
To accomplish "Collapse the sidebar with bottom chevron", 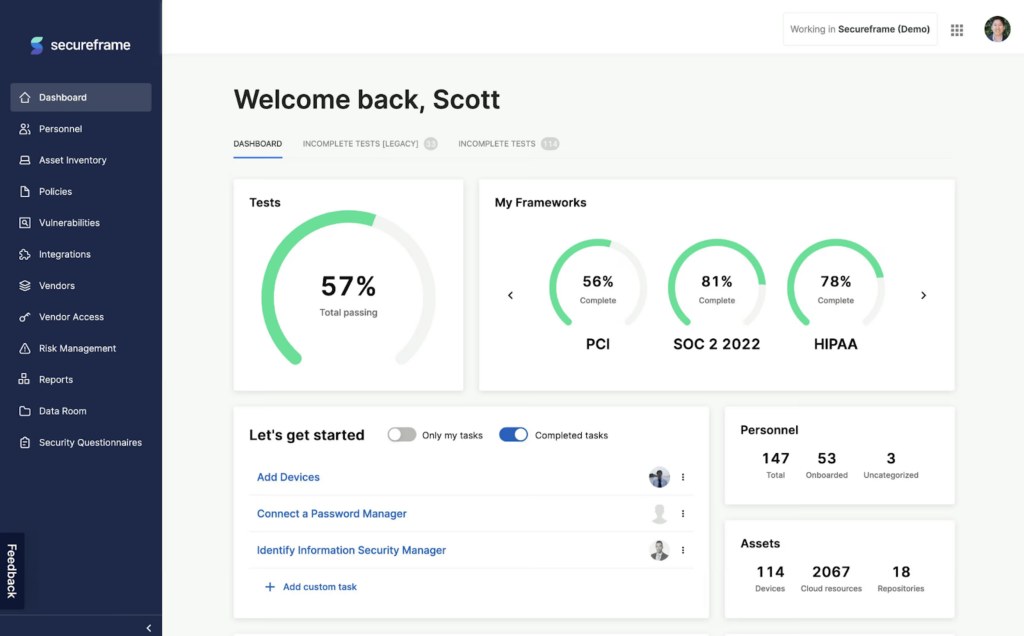I will point(149,628).
